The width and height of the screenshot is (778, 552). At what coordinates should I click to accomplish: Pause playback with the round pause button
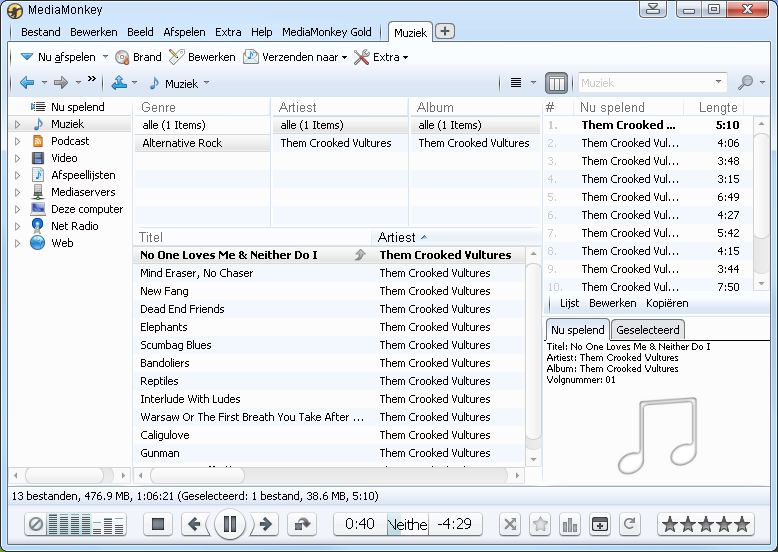(x=230, y=524)
